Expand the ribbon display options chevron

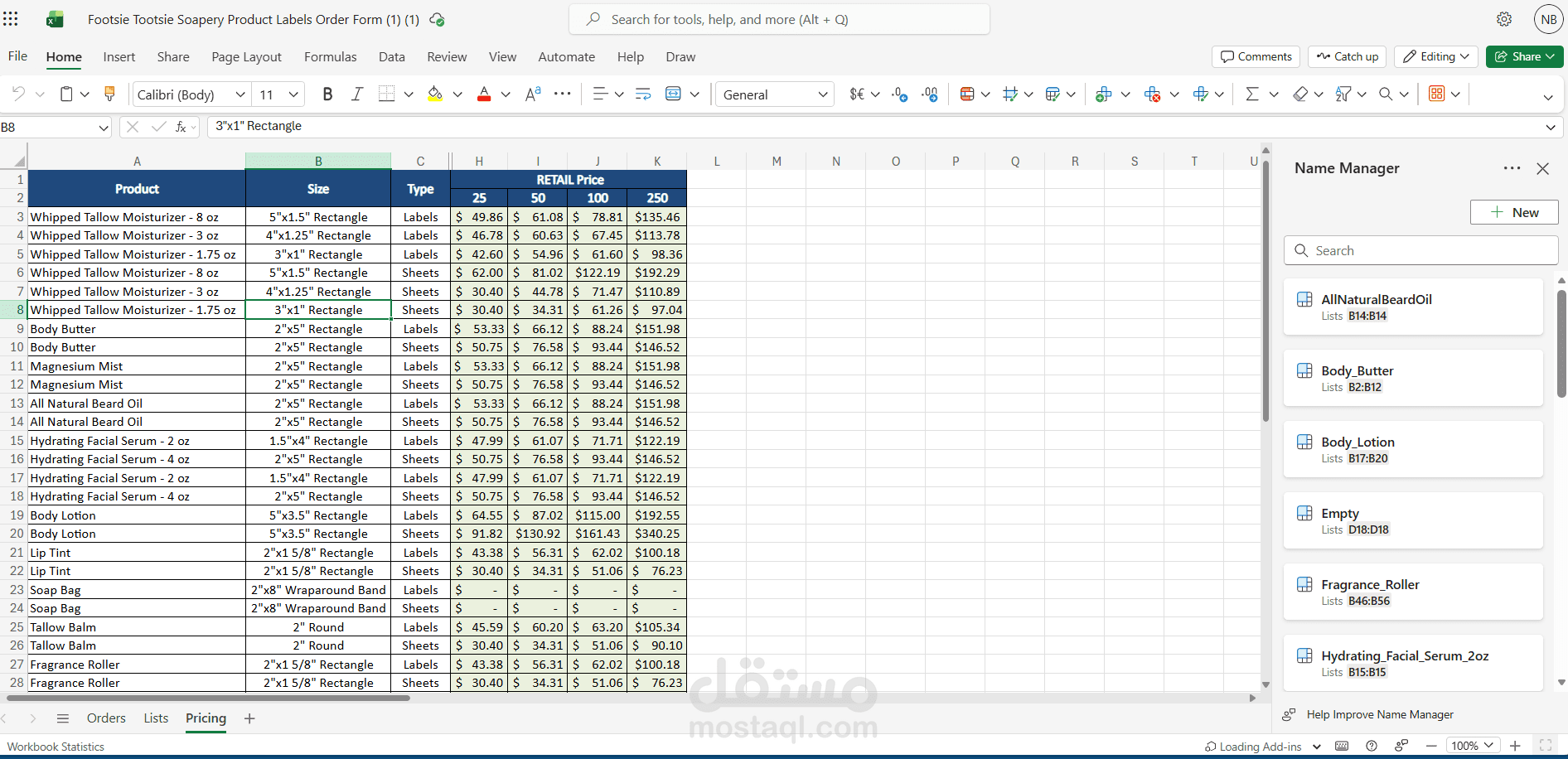(1548, 97)
